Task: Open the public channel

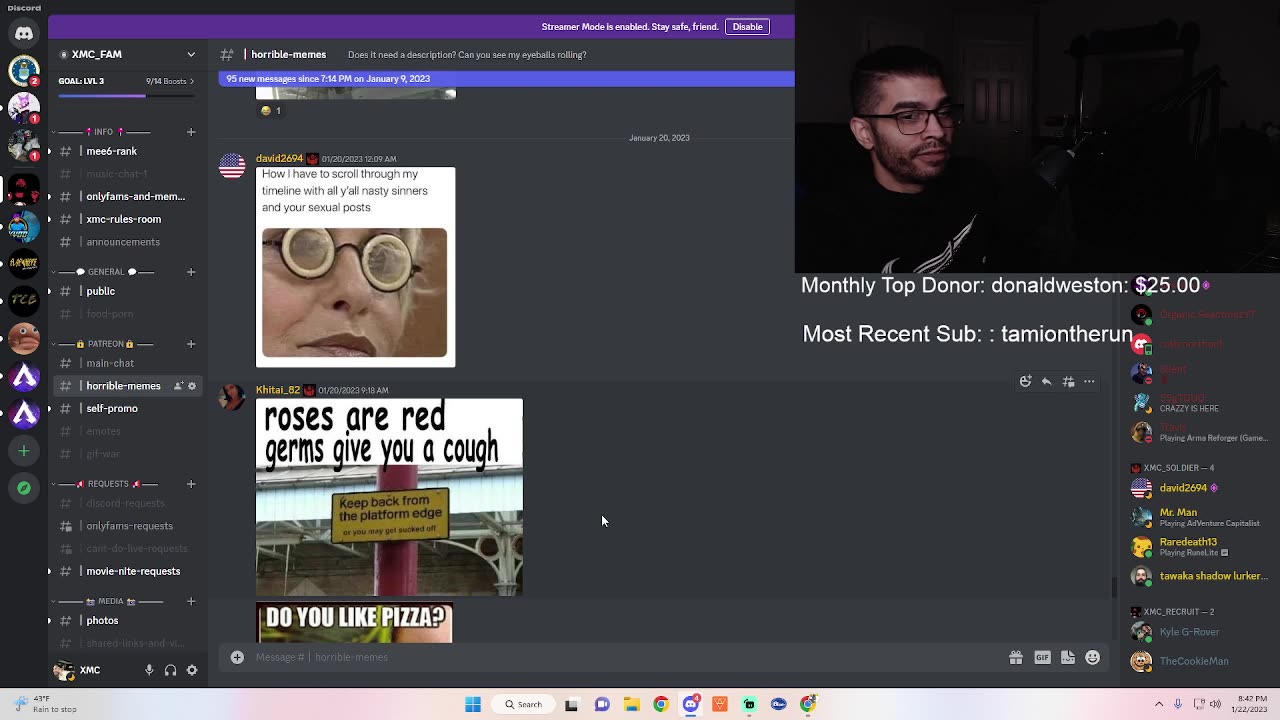Action: [x=127, y=291]
